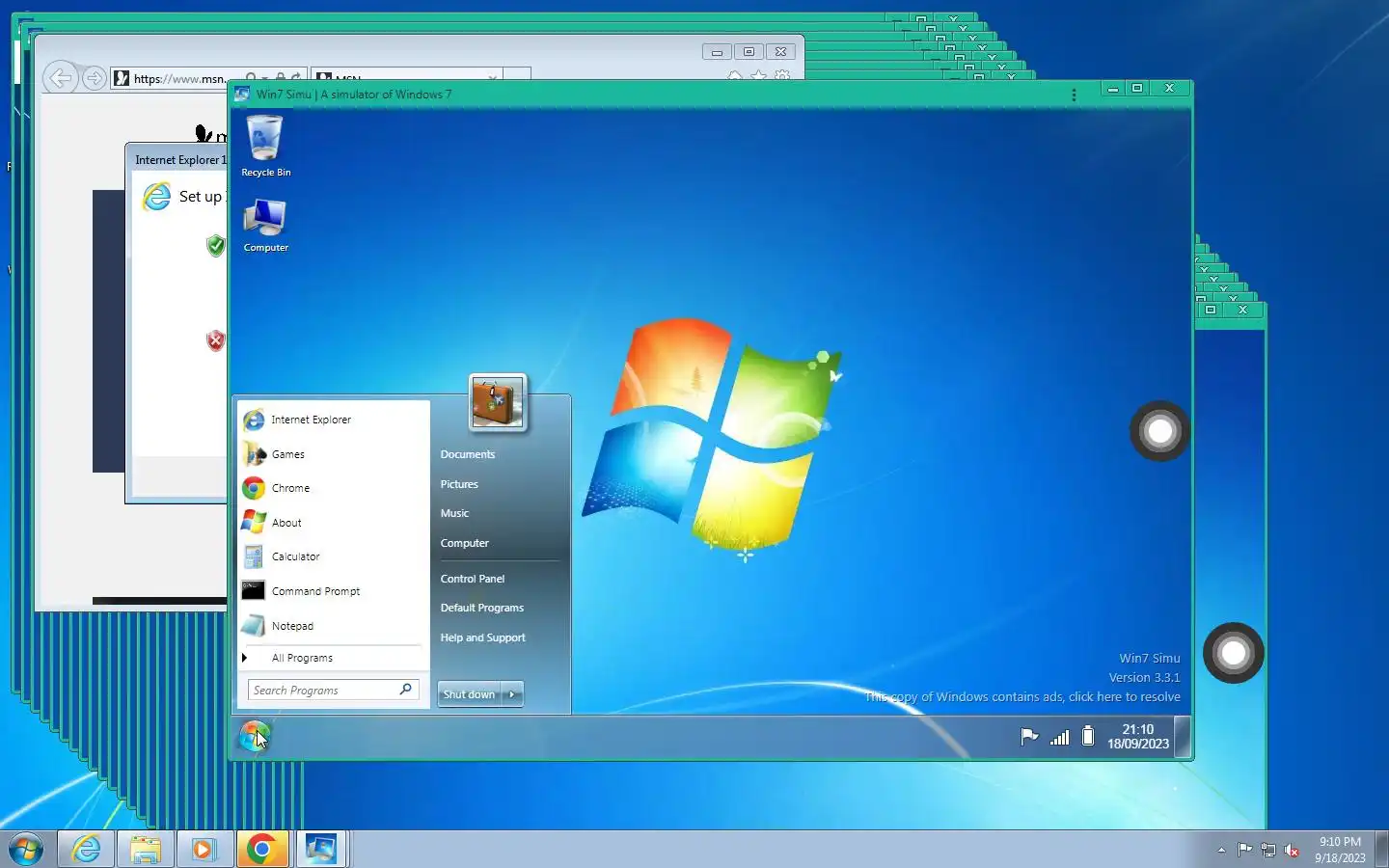Open Help and Support

[483, 637]
